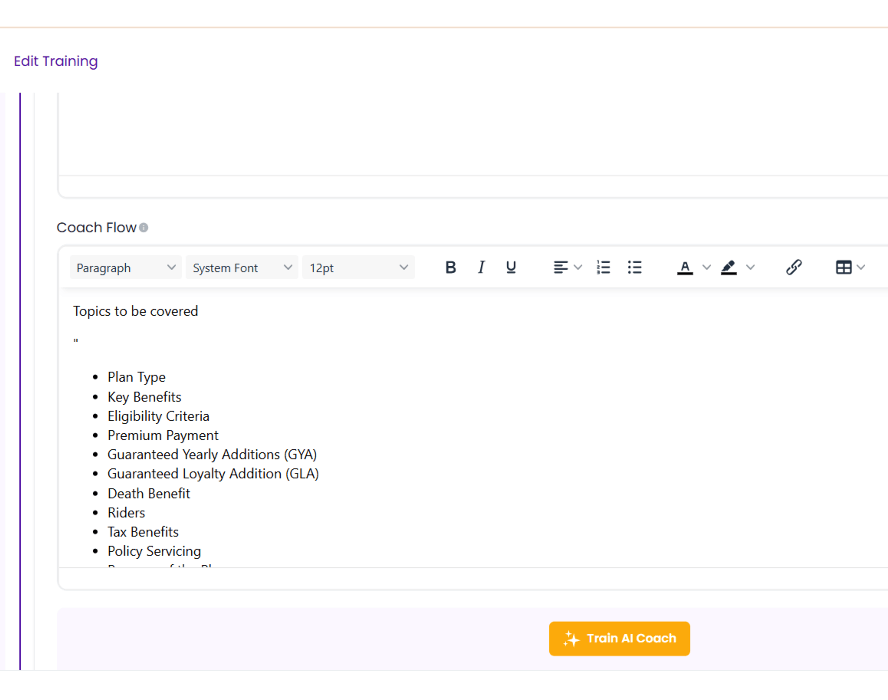
Task: Apply the text color with the A icon
Action: (x=685, y=268)
